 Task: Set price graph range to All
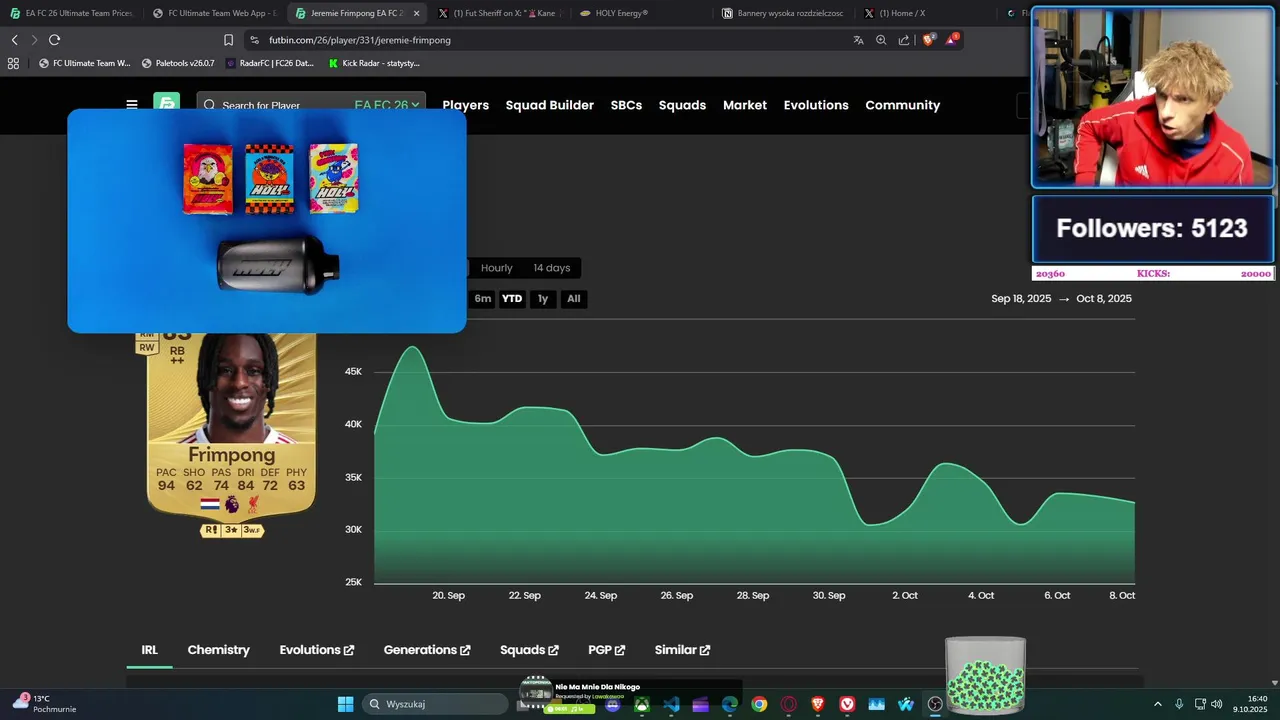pos(573,299)
